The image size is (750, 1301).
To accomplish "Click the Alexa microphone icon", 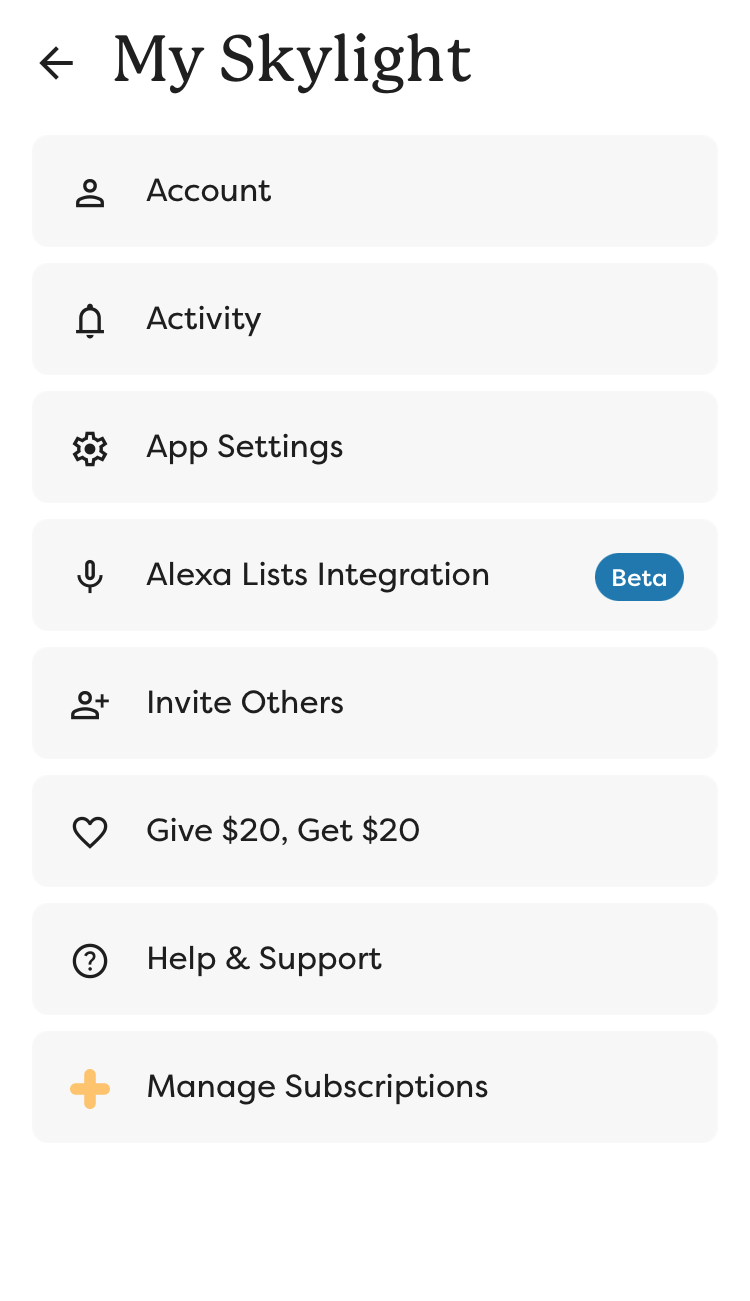I will coord(90,576).
